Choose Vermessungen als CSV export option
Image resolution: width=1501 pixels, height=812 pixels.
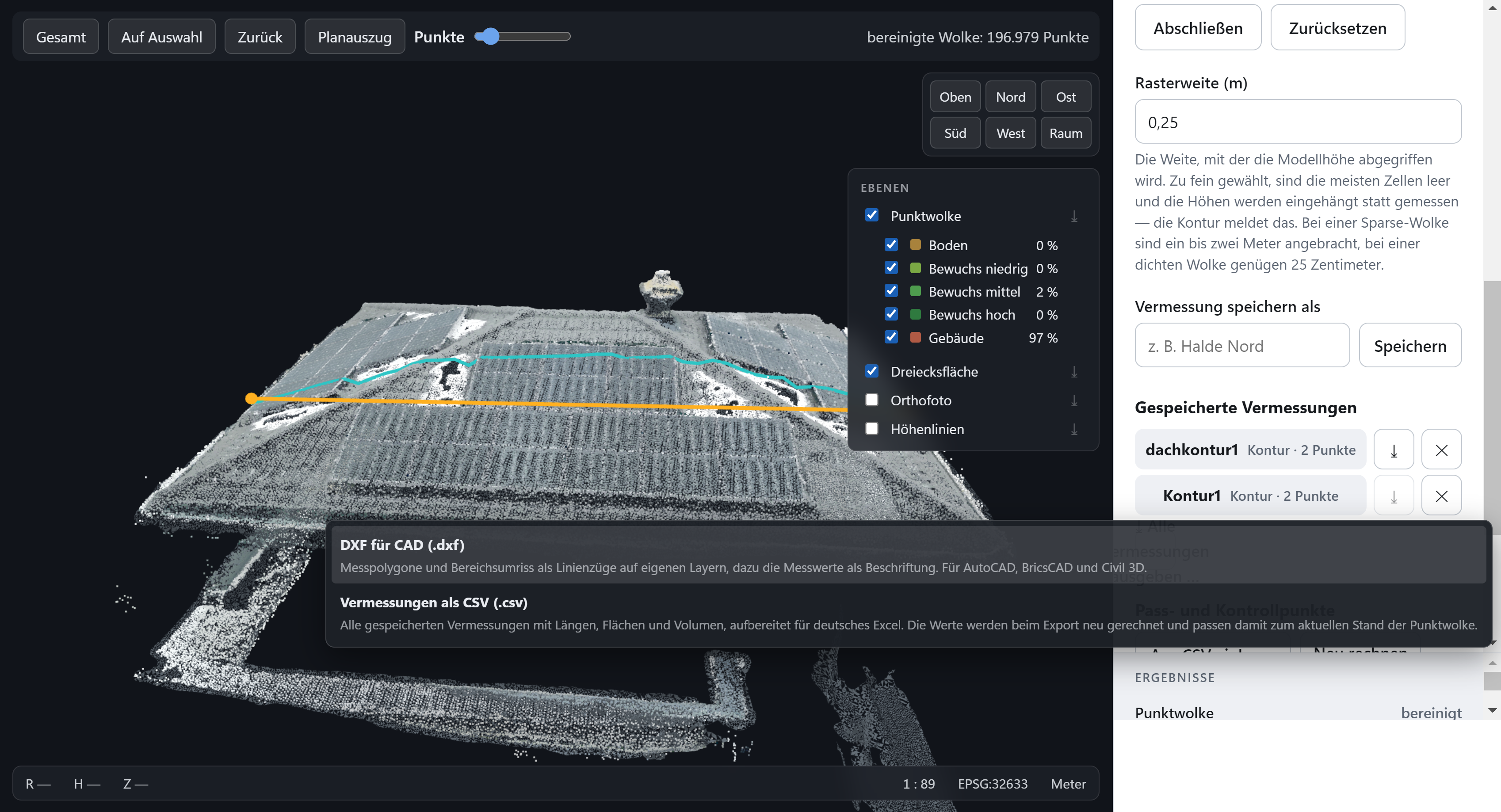point(908,613)
